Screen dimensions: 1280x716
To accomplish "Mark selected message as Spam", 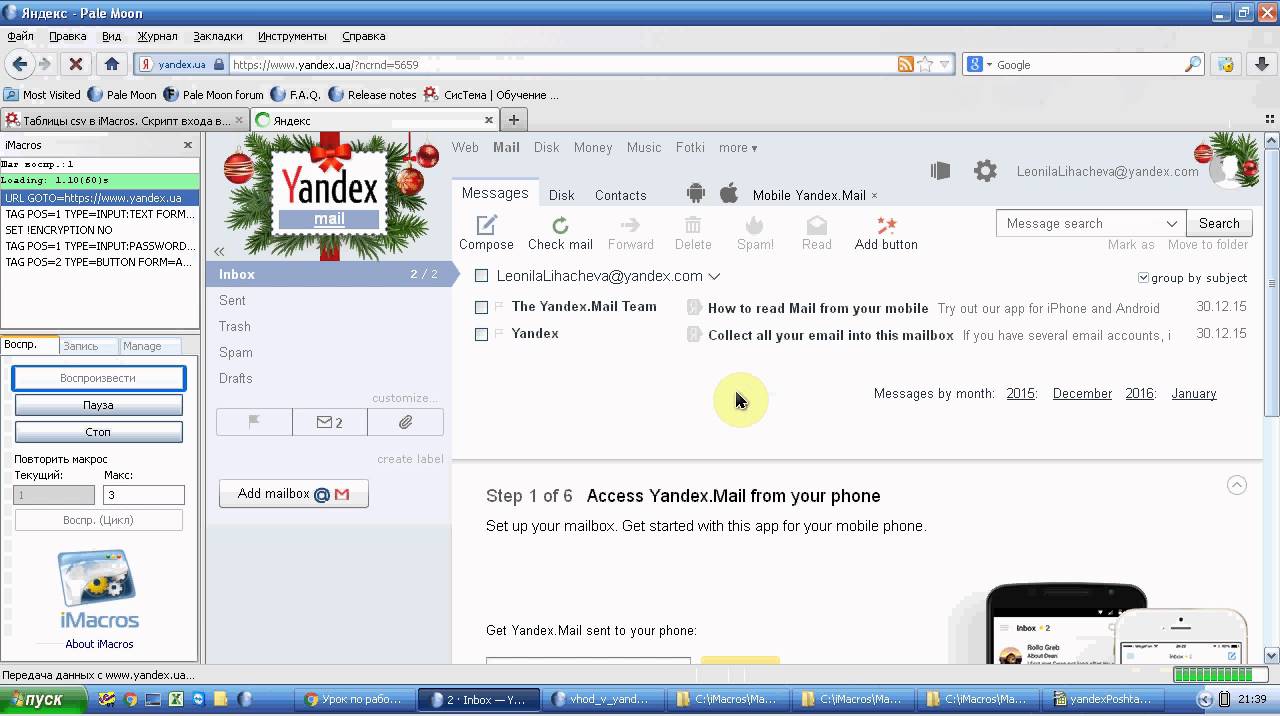I will tap(755, 233).
